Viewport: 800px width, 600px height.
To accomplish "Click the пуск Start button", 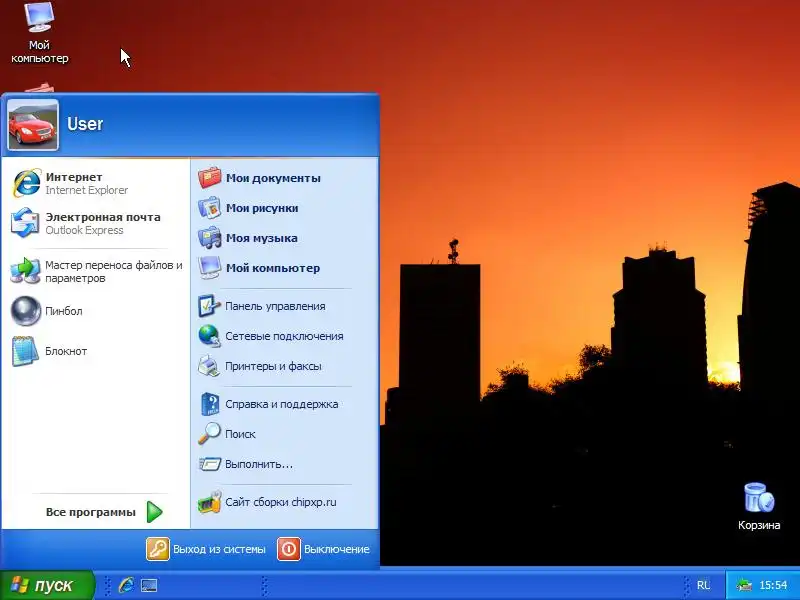I will point(47,585).
